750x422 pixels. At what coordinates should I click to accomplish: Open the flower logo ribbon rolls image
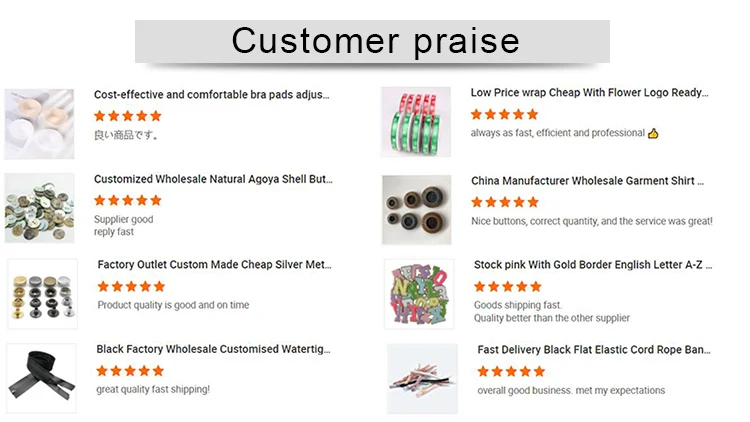click(x=416, y=122)
